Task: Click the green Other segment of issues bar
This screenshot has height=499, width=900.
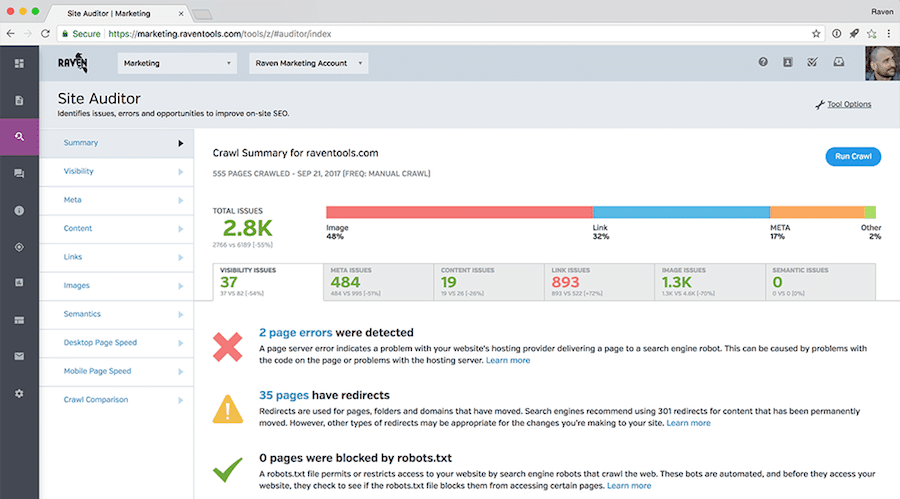Action: pos(870,212)
